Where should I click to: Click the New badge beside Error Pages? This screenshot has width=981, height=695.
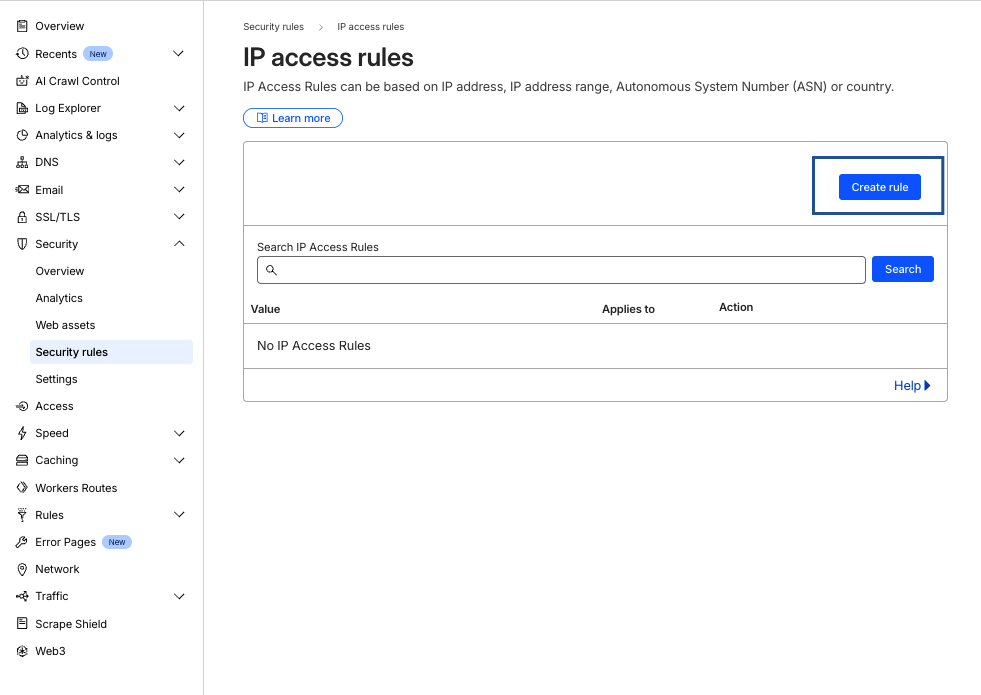116,542
